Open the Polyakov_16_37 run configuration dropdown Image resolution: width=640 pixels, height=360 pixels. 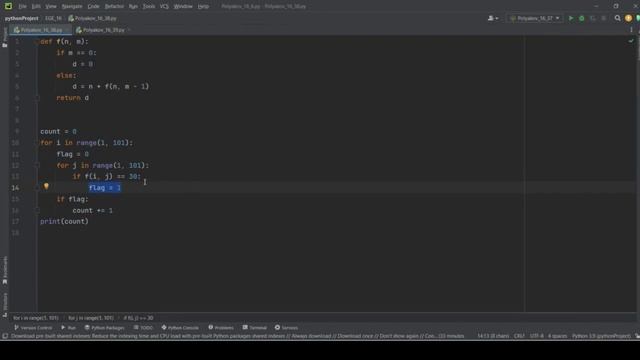(535, 18)
